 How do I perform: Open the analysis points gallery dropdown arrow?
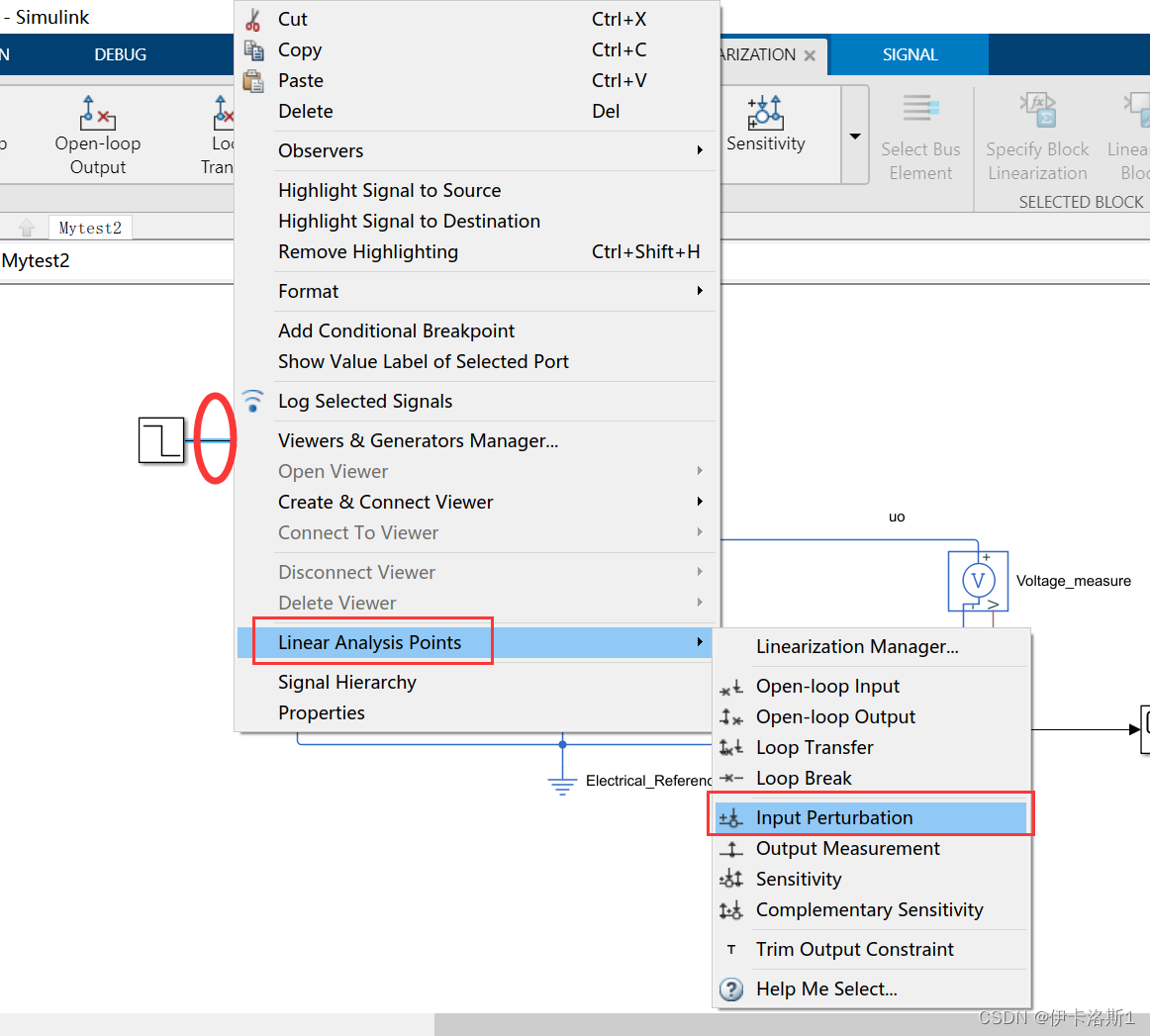[x=855, y=136]
